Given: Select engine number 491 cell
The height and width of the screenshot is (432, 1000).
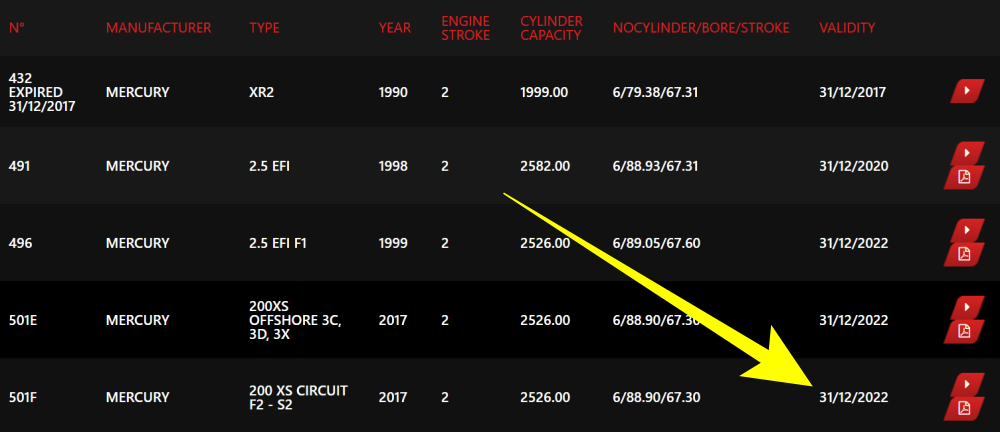Looking at the screenshot, I should tap(19, 166).
